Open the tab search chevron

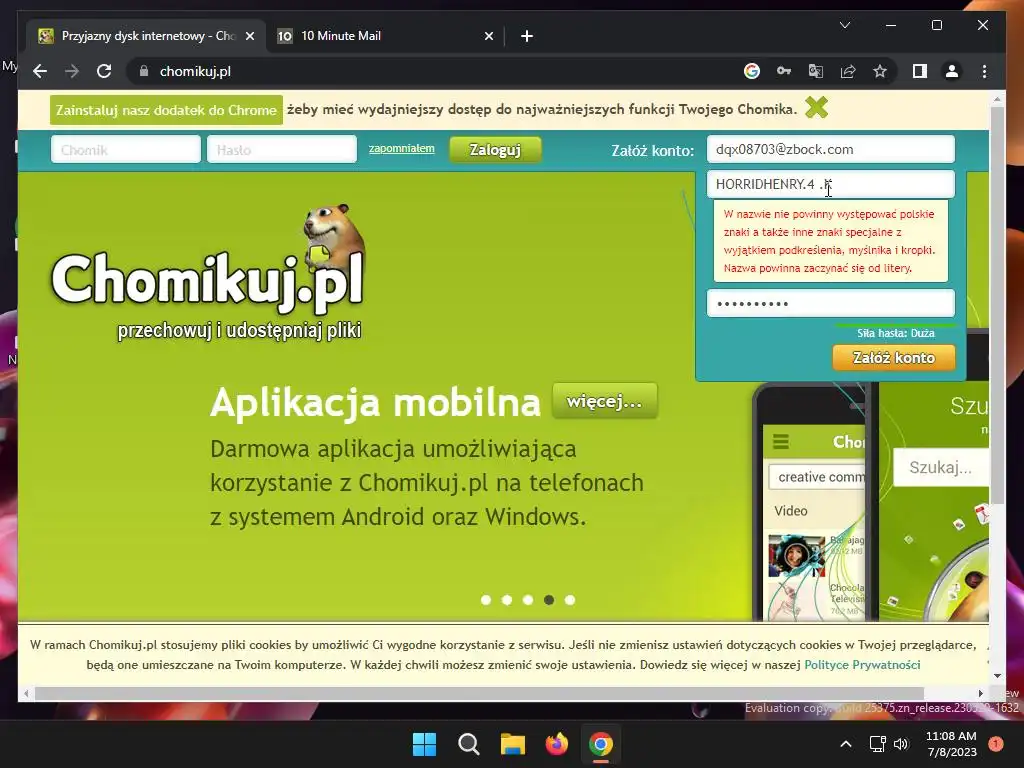[844, 25]
